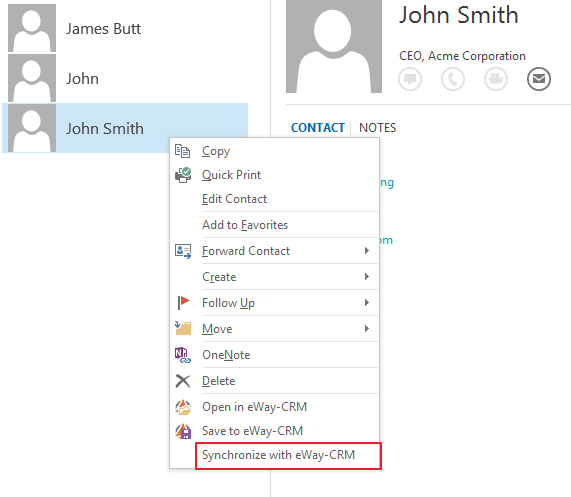Viewport: 571px width, 497px height.
Task: Expand the Move submenu arrow
Action: (x=367, y=329)
